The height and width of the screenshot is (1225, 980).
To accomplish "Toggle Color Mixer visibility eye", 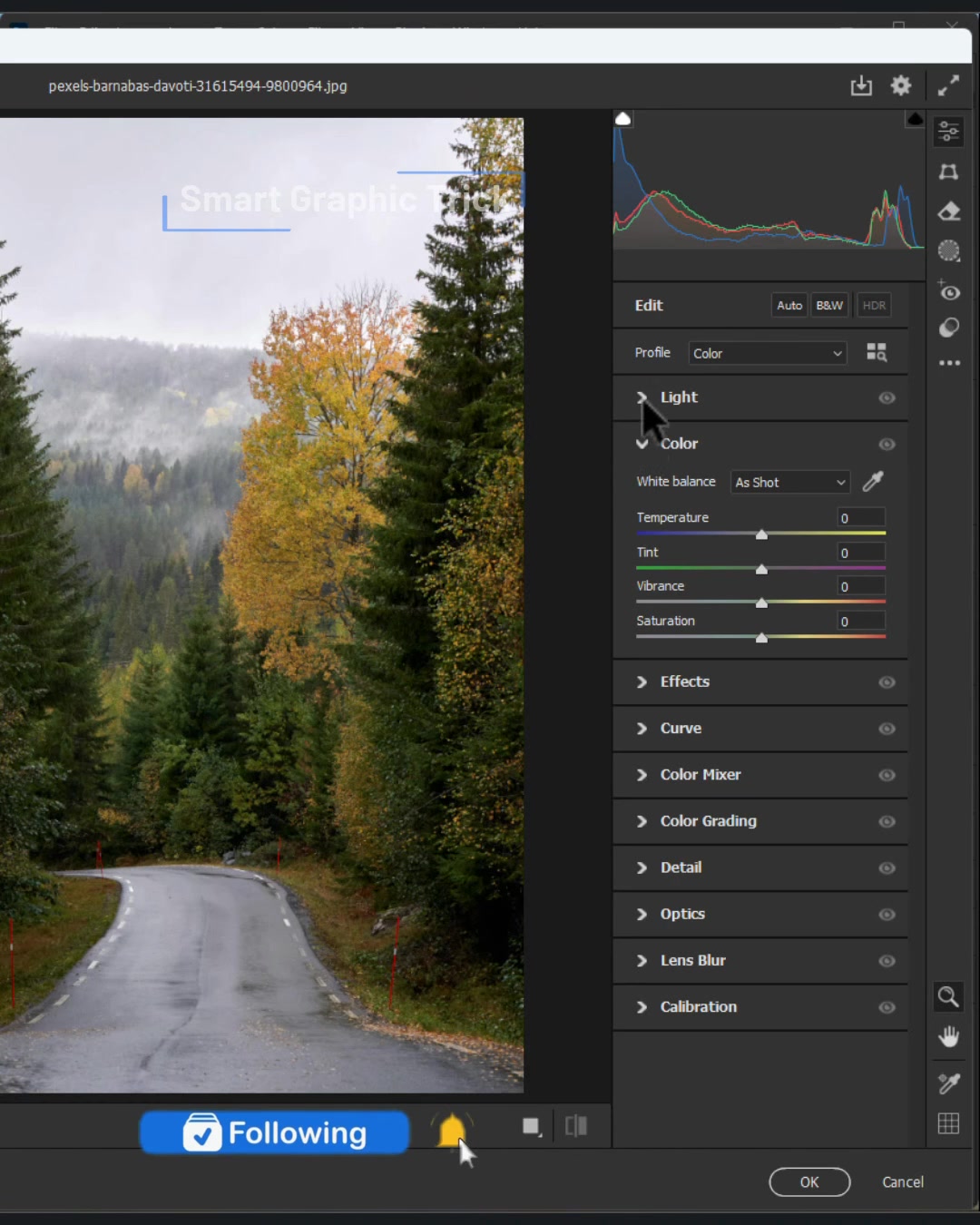I will coord(887,775).
